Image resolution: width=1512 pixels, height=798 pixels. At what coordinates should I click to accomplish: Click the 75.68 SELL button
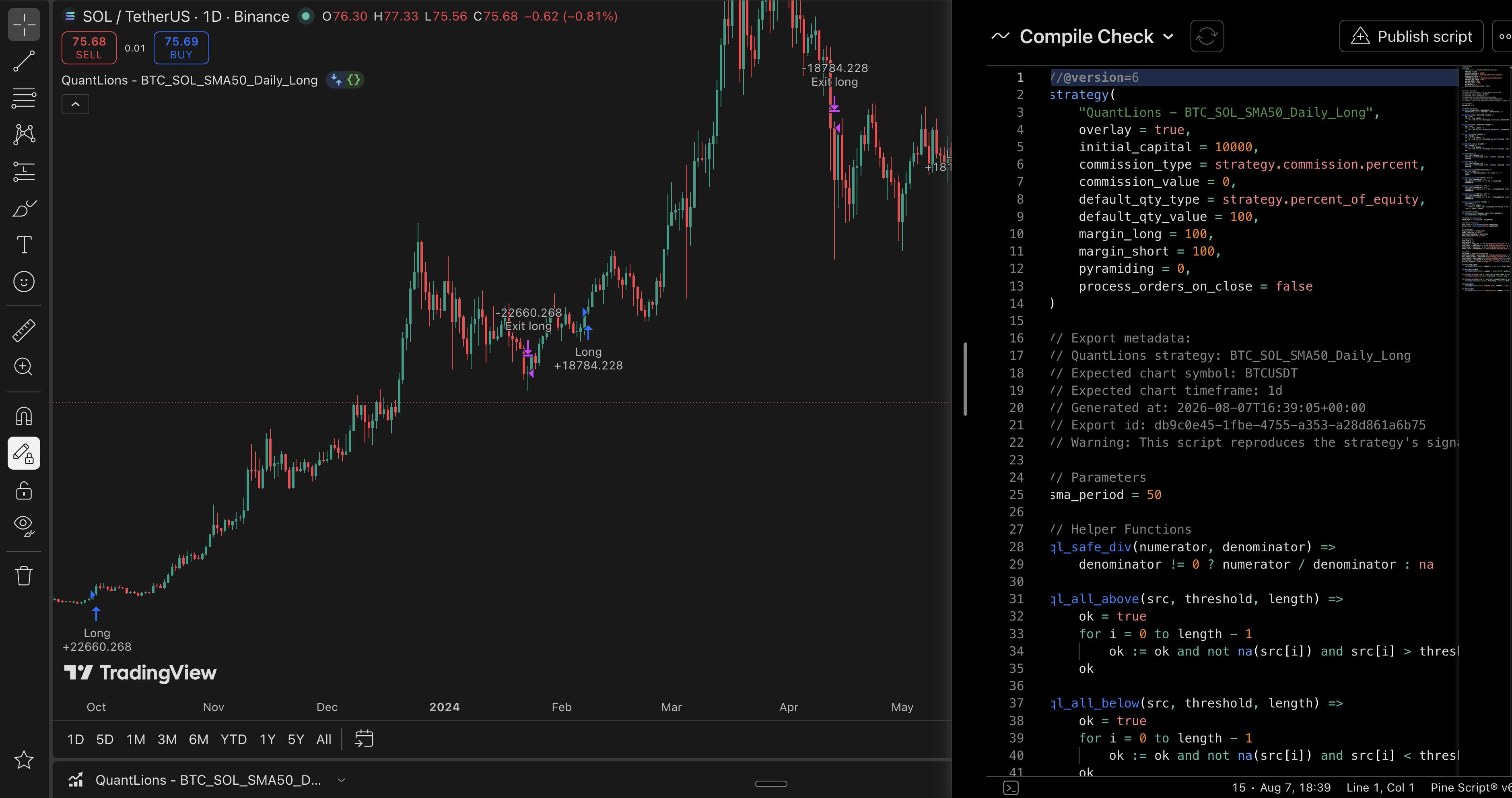(x=89, y=47)
